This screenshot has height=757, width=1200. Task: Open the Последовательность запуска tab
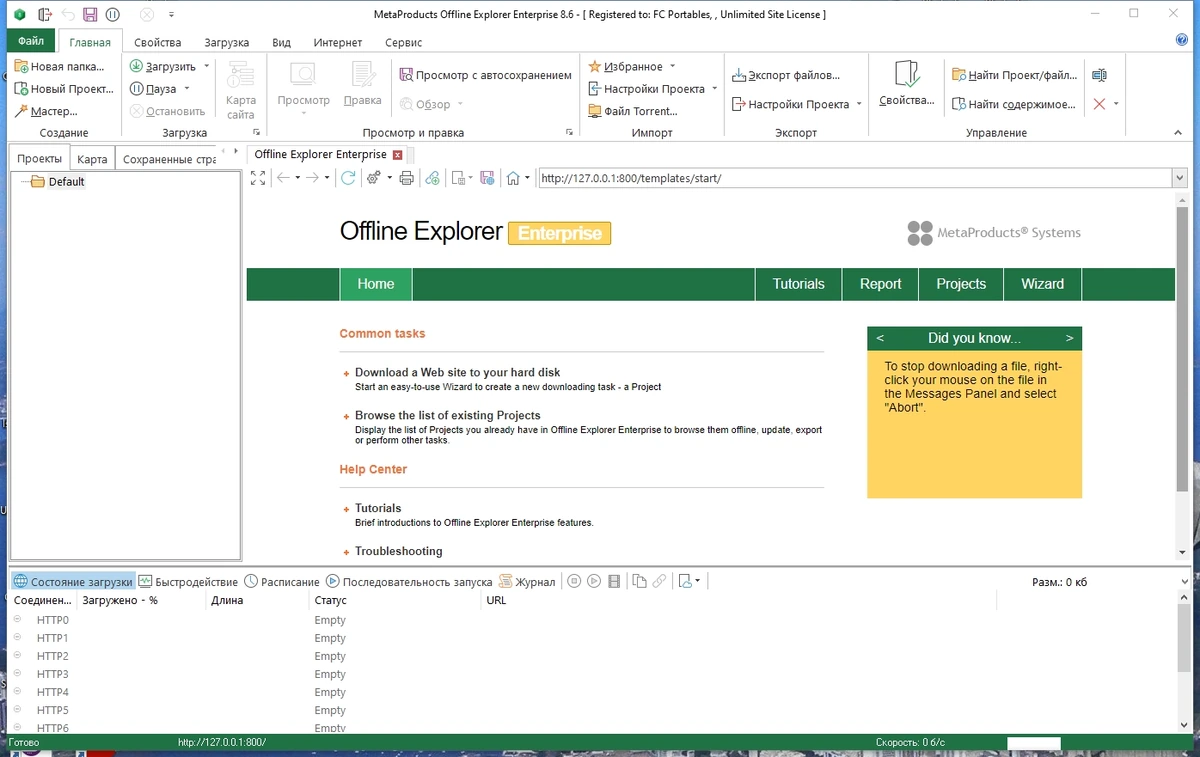pos(409,581)
